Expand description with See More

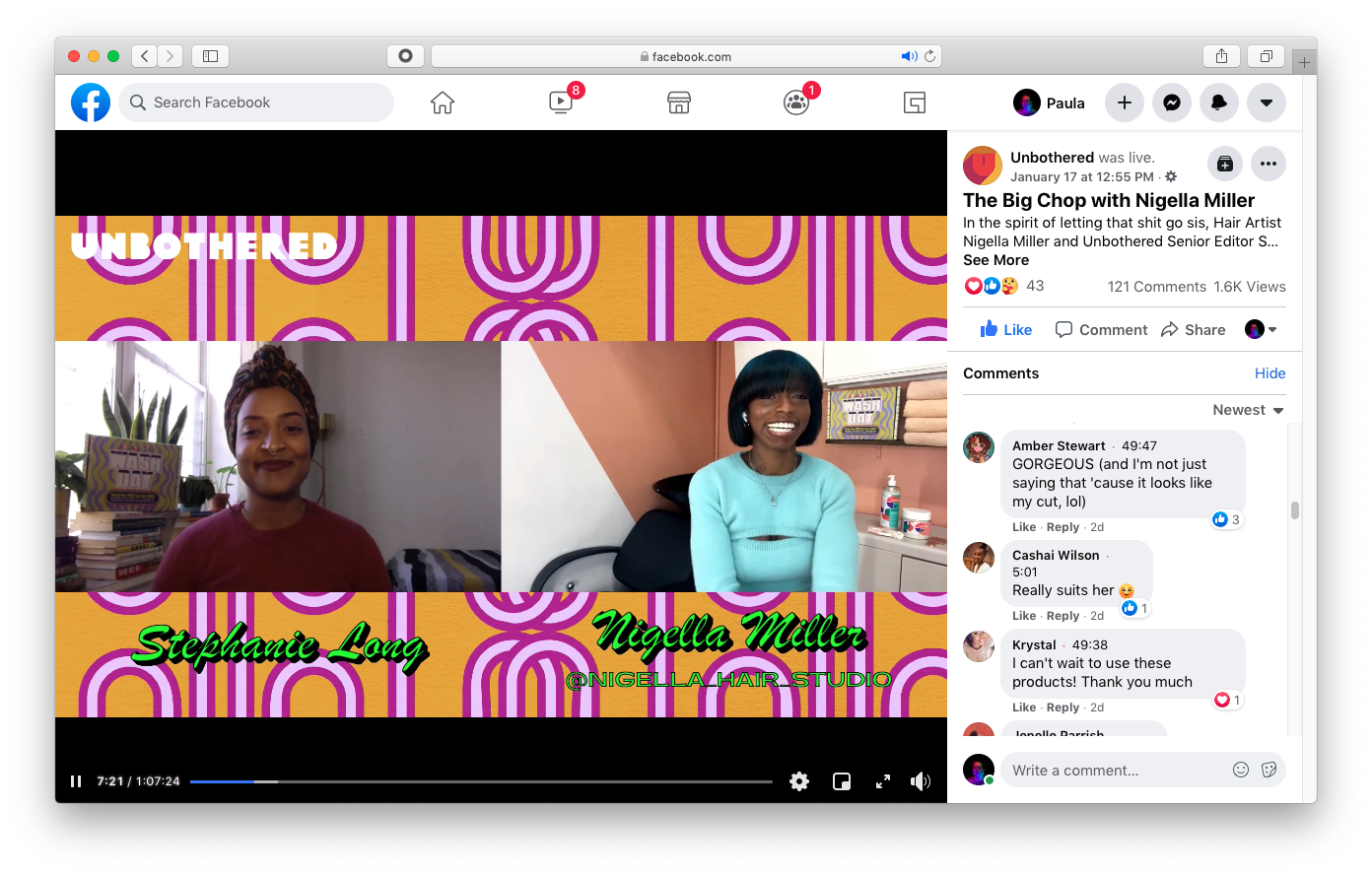coord(995,260)
